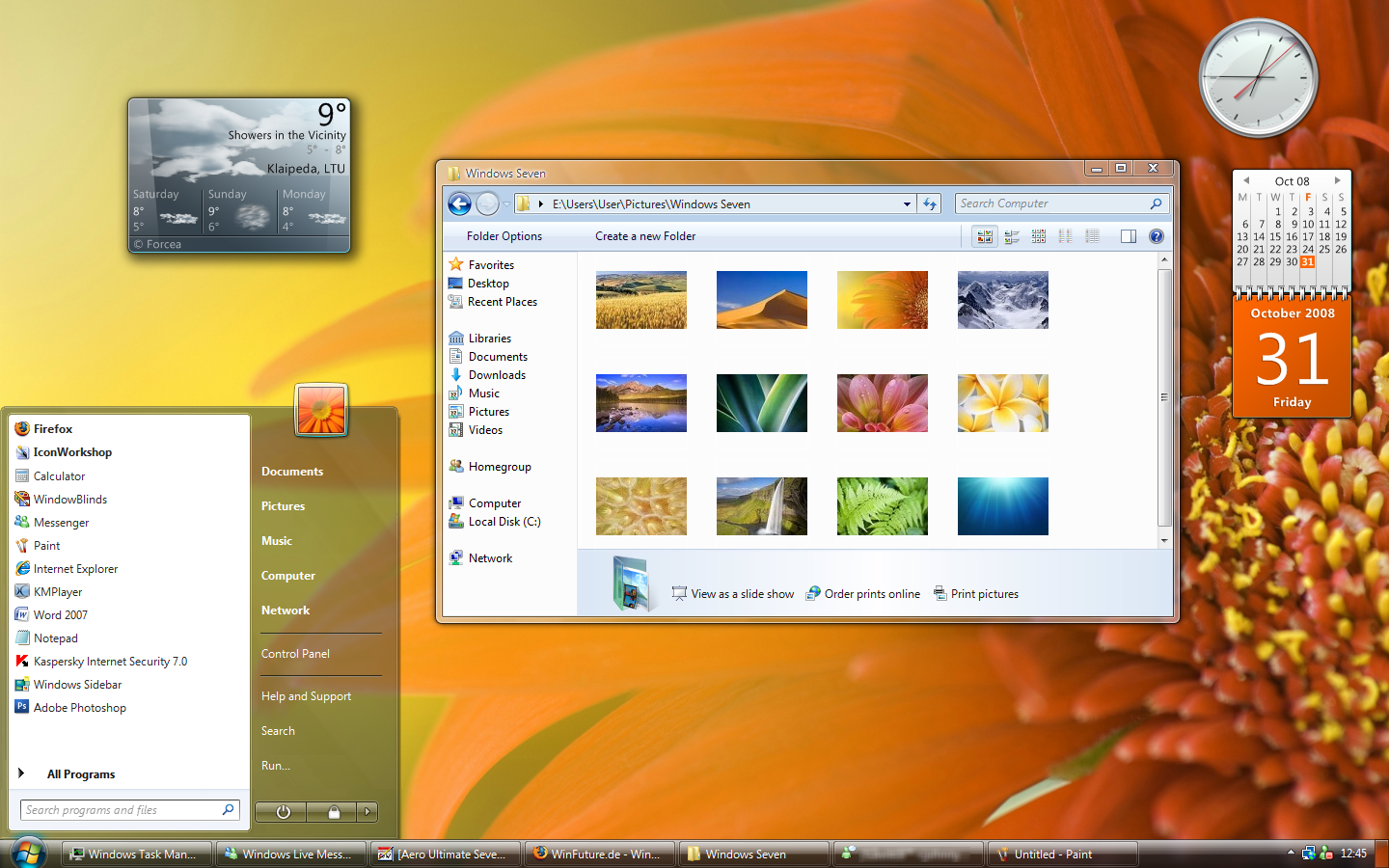Viewport: 1389px width, 868px height.
Task: Select the sand dune thumbnail
Action: (x=762, y=300)
